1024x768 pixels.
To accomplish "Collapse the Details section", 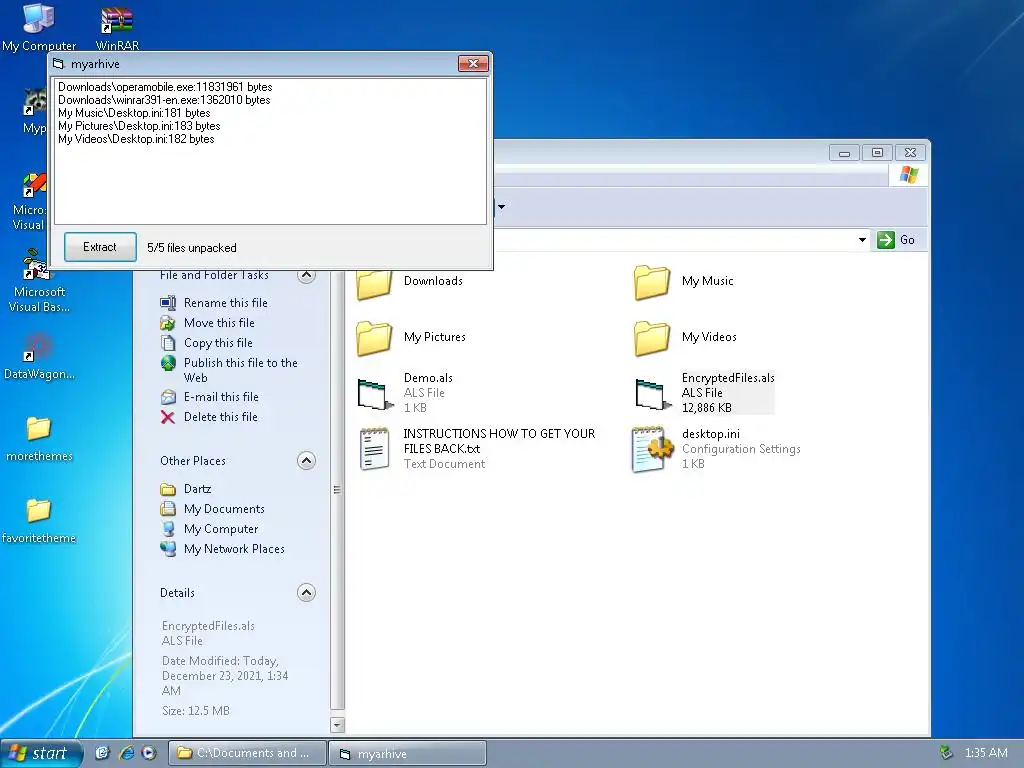I will tap(306, 592).
